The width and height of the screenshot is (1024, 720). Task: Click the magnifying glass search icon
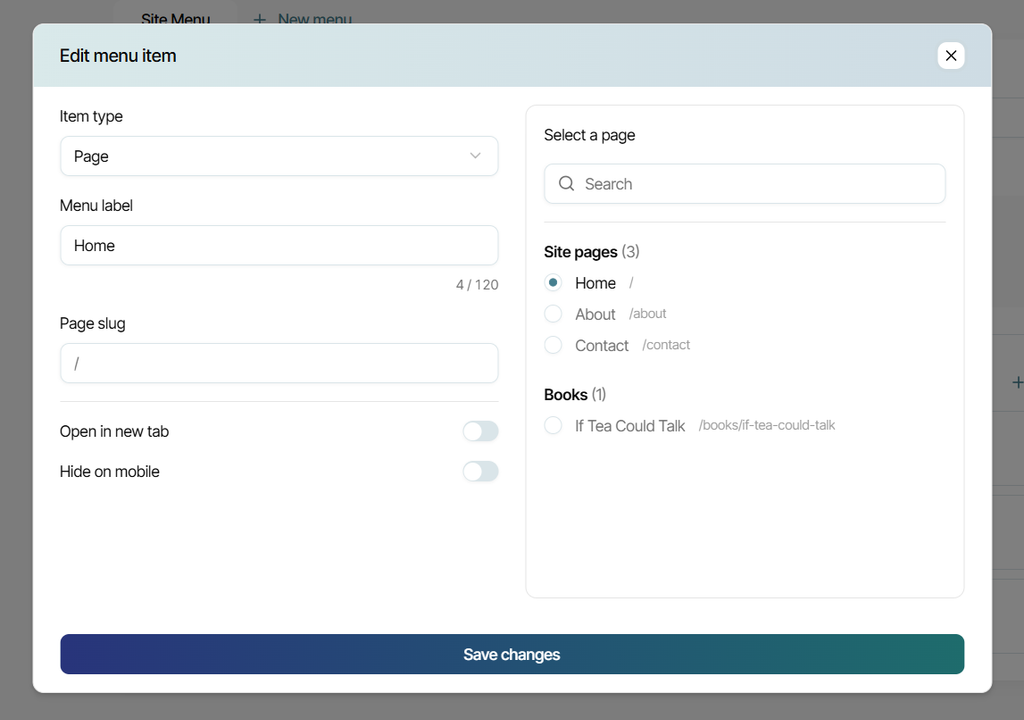click(x=566, y=184)
